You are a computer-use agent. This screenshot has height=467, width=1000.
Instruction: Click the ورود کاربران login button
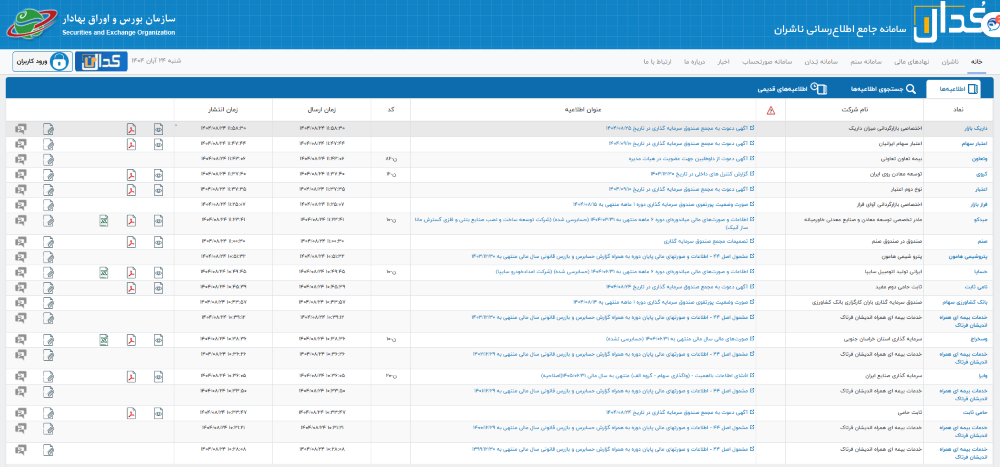(x=42, y=61)
